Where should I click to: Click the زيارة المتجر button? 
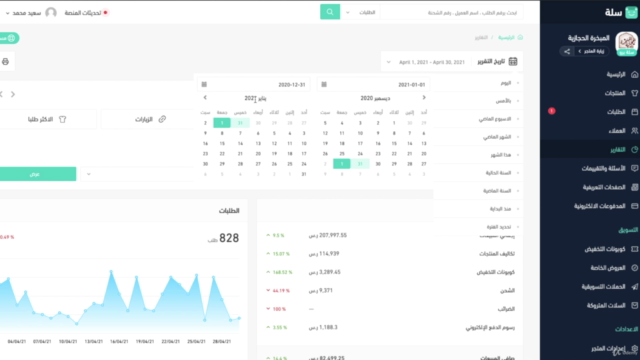coord(591,51)
